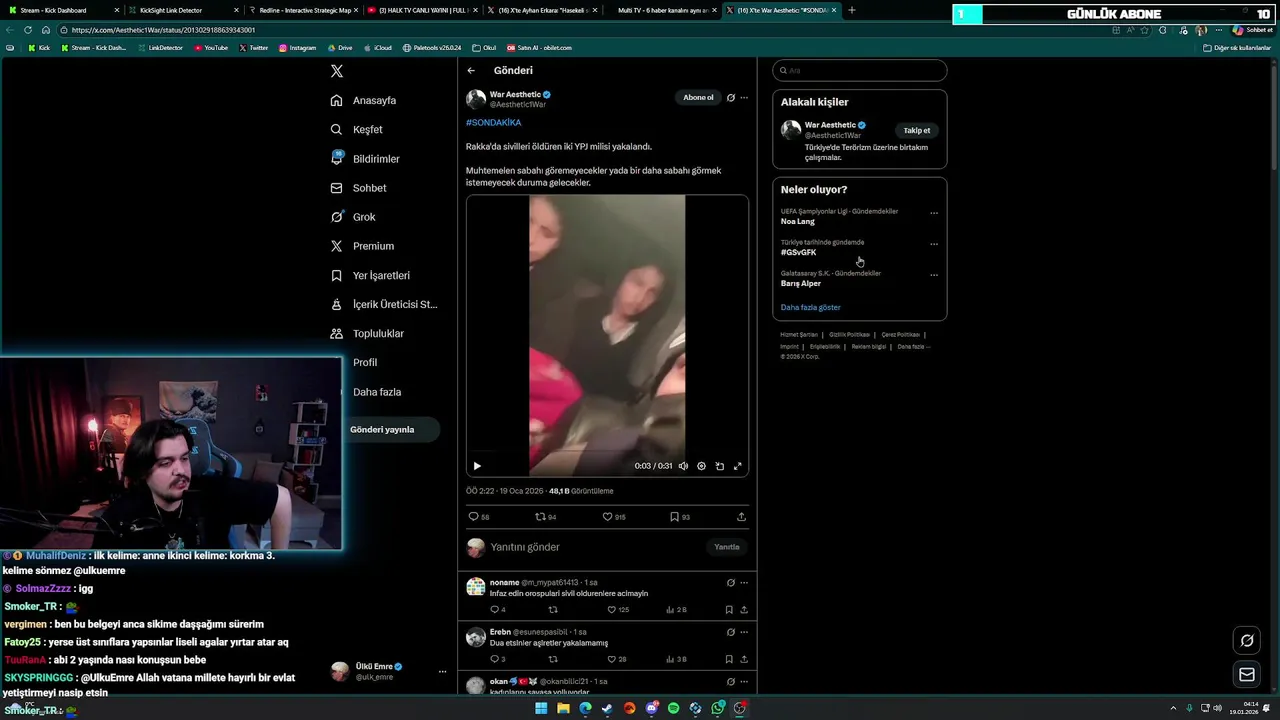Click the Gönderi yayınla button
The height and width of the screenshot is (720, 1280).
(x=383, y=430)
